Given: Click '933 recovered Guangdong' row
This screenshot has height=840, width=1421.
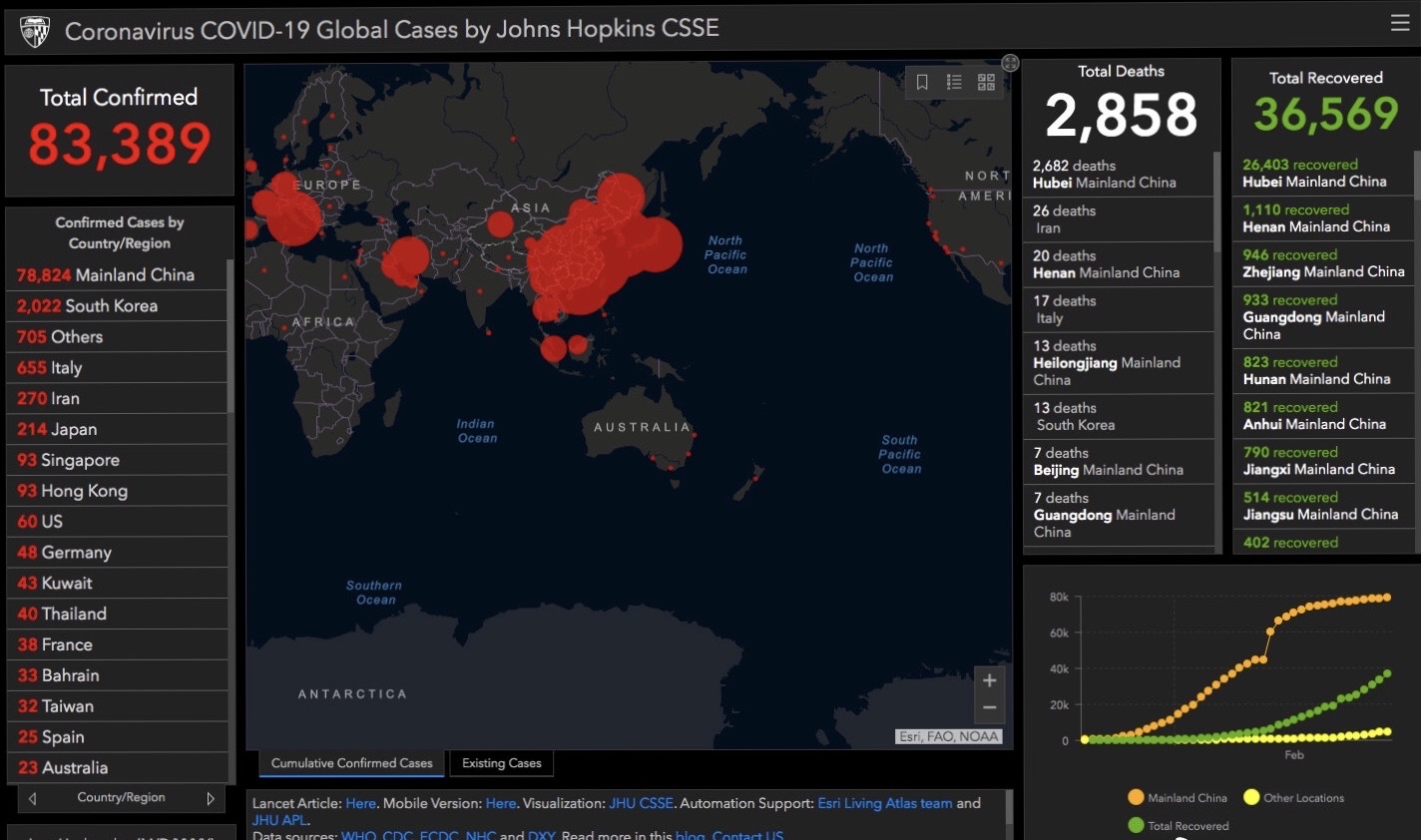Looking at the screenshot, I should (1324, 317).
